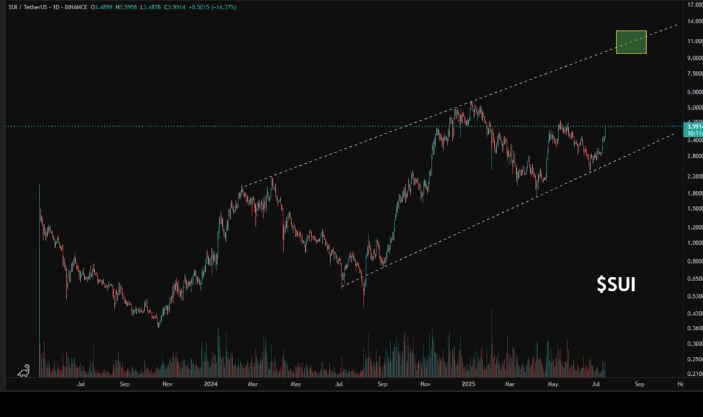Click the 11.000 price axis label
The height and width of the screenshot is (417, 703).
pyautogui.click(x=694, y=41)
